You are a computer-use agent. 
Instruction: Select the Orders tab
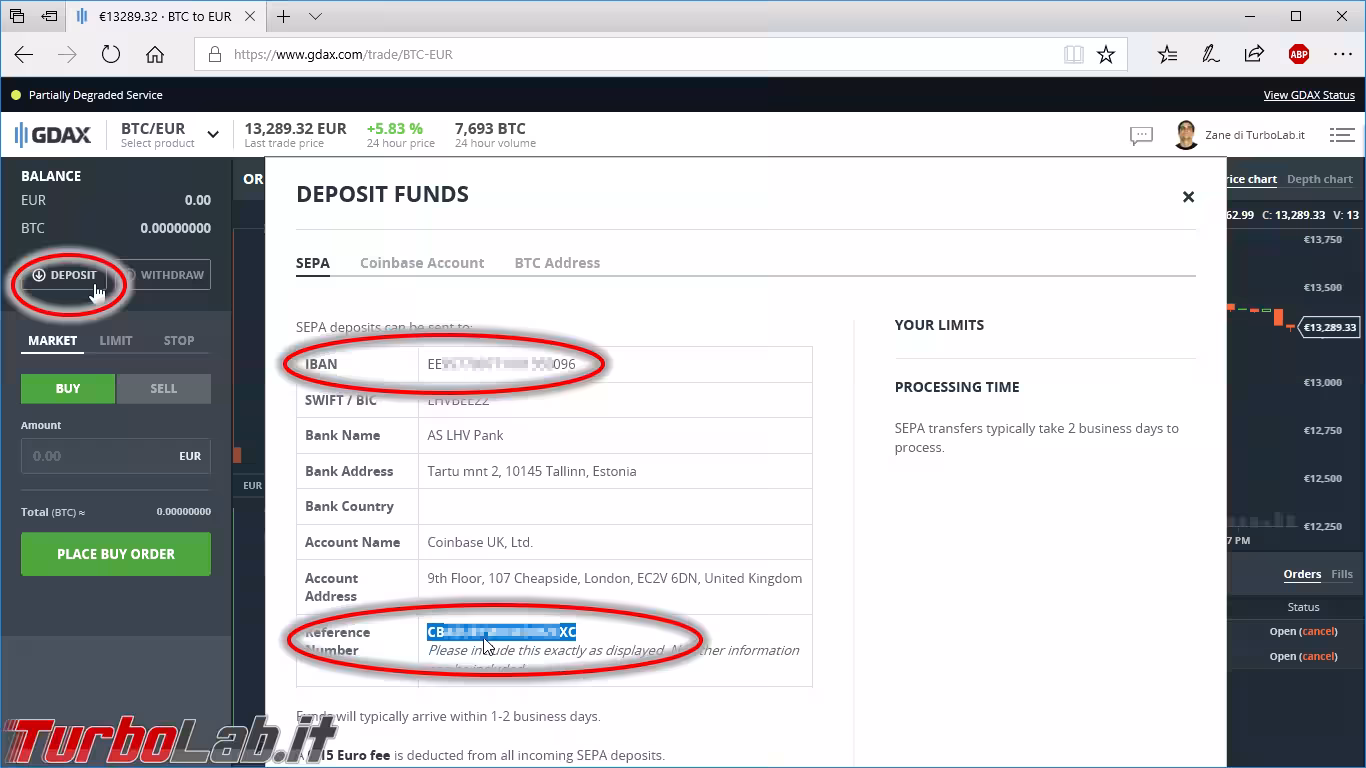pos(1302,574)
